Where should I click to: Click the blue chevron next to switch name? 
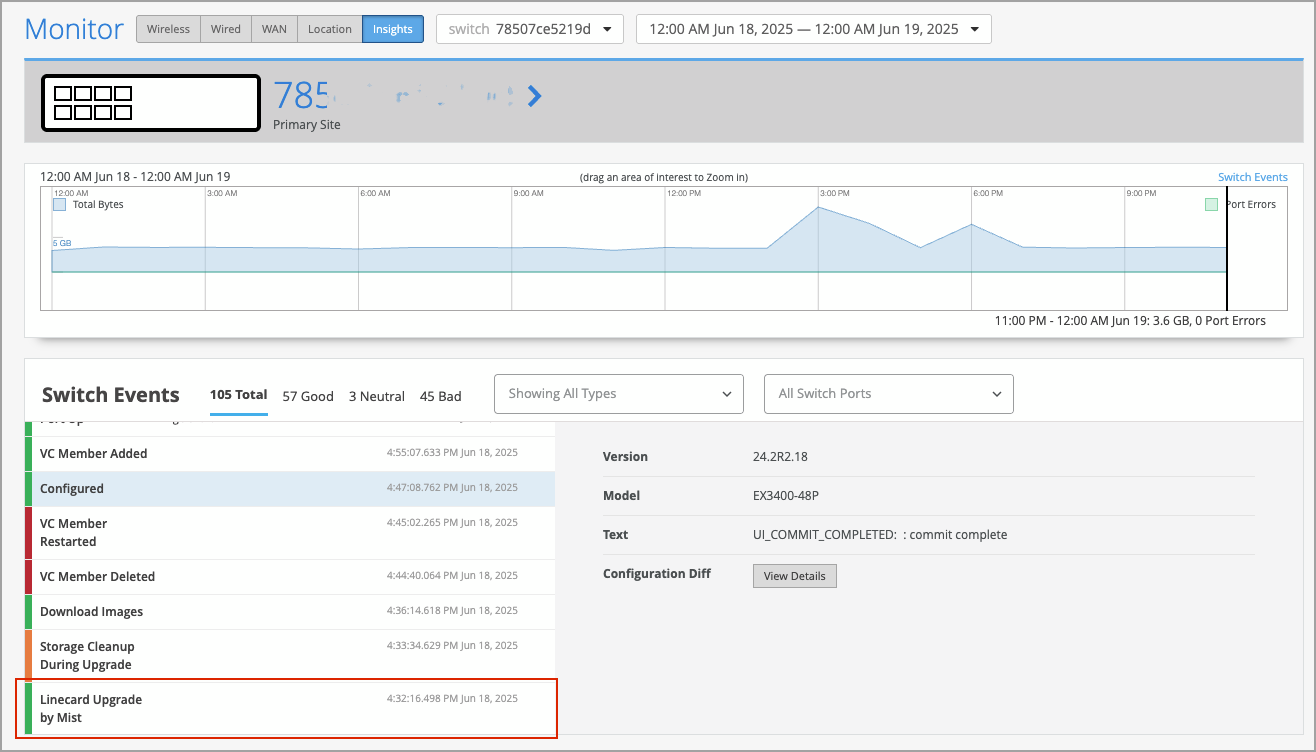[x=535, y=96]
